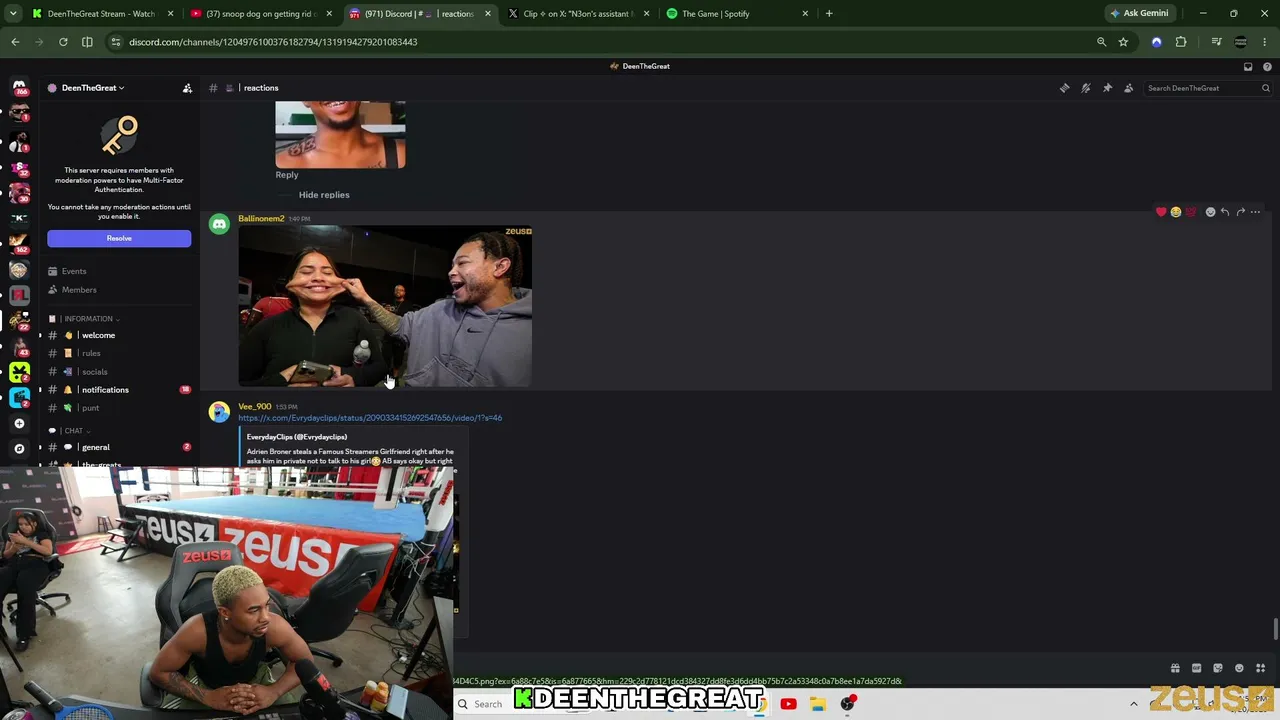The image size is (1280, 720).
Task: Switch to the snoop dog YouTube tab
Action: (262, 14)
